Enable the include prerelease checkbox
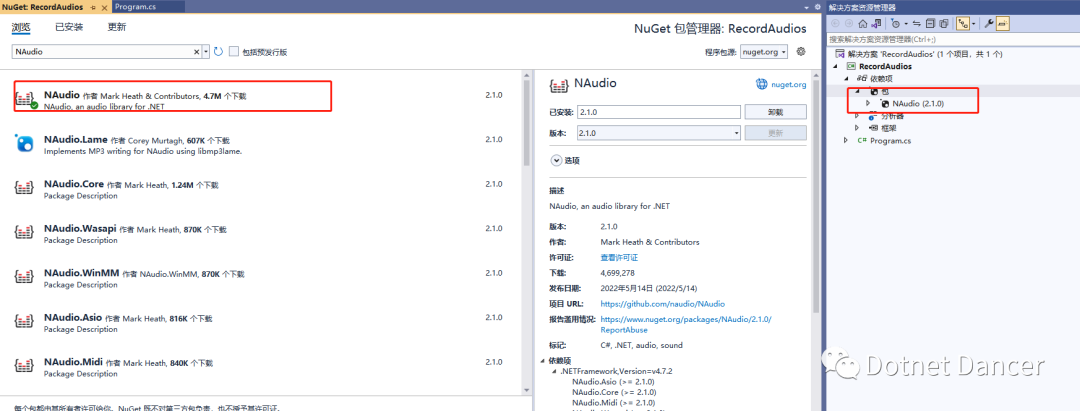Image resolution: width=1080 pixels, height=411 pixels. (234, 52)
